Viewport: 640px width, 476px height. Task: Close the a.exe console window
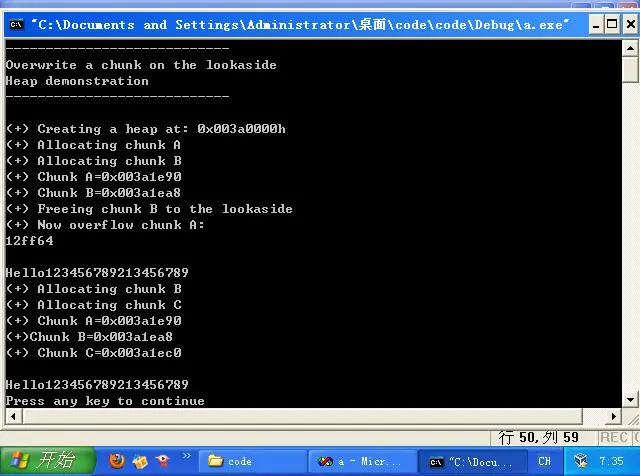tap(630, 25)
